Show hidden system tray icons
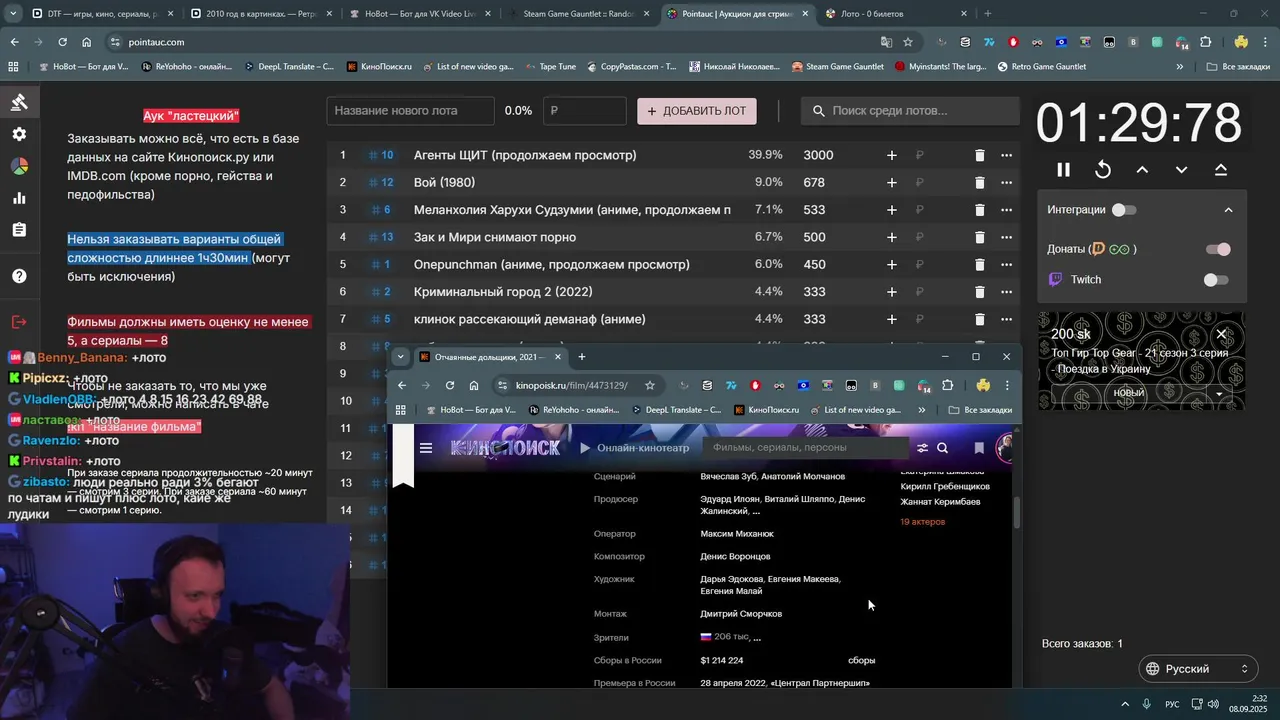Viewport: 1280px width, 720px height. [1125, 704]
